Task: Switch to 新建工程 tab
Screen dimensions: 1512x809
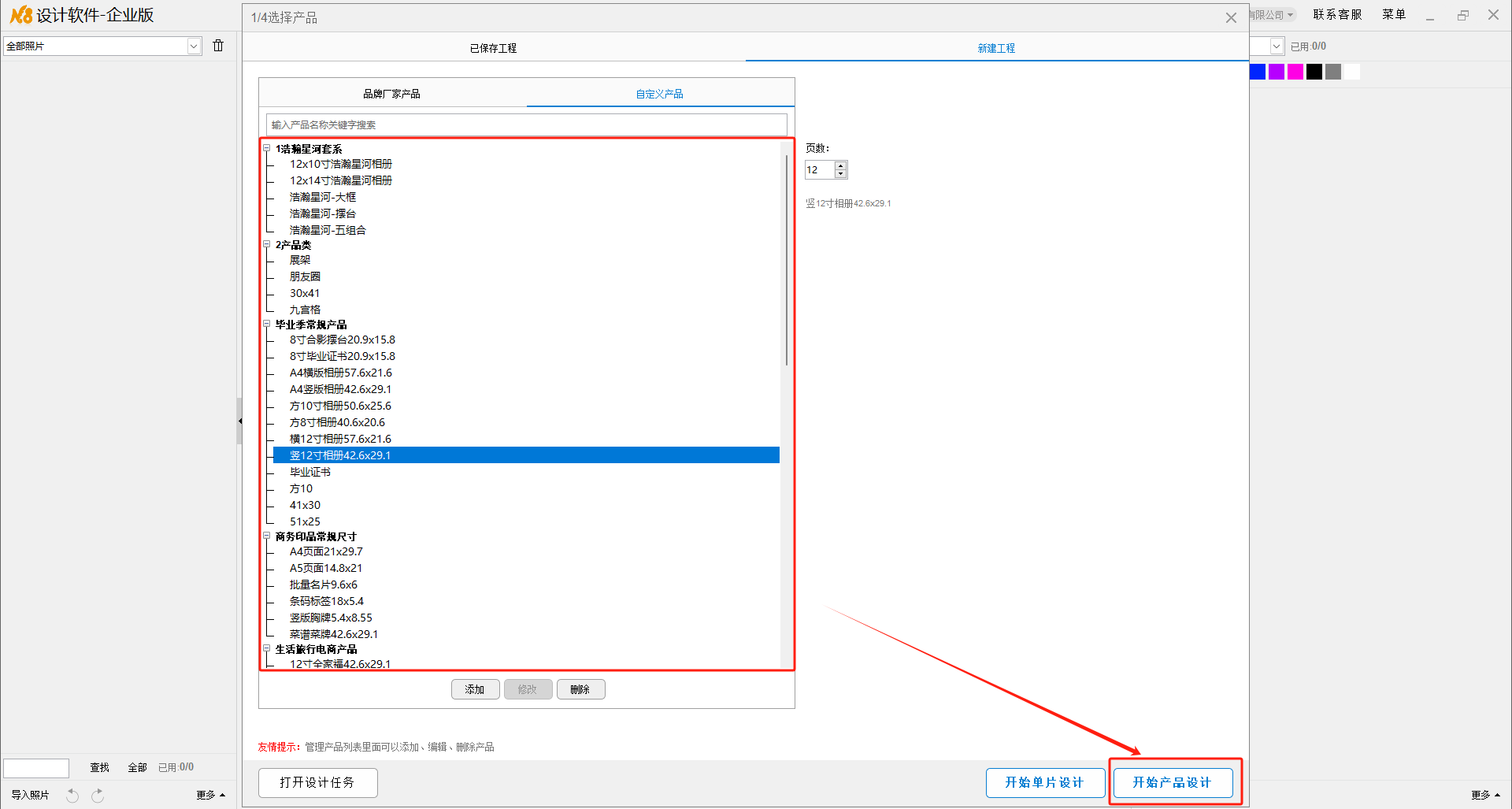Action: (996, 48)
